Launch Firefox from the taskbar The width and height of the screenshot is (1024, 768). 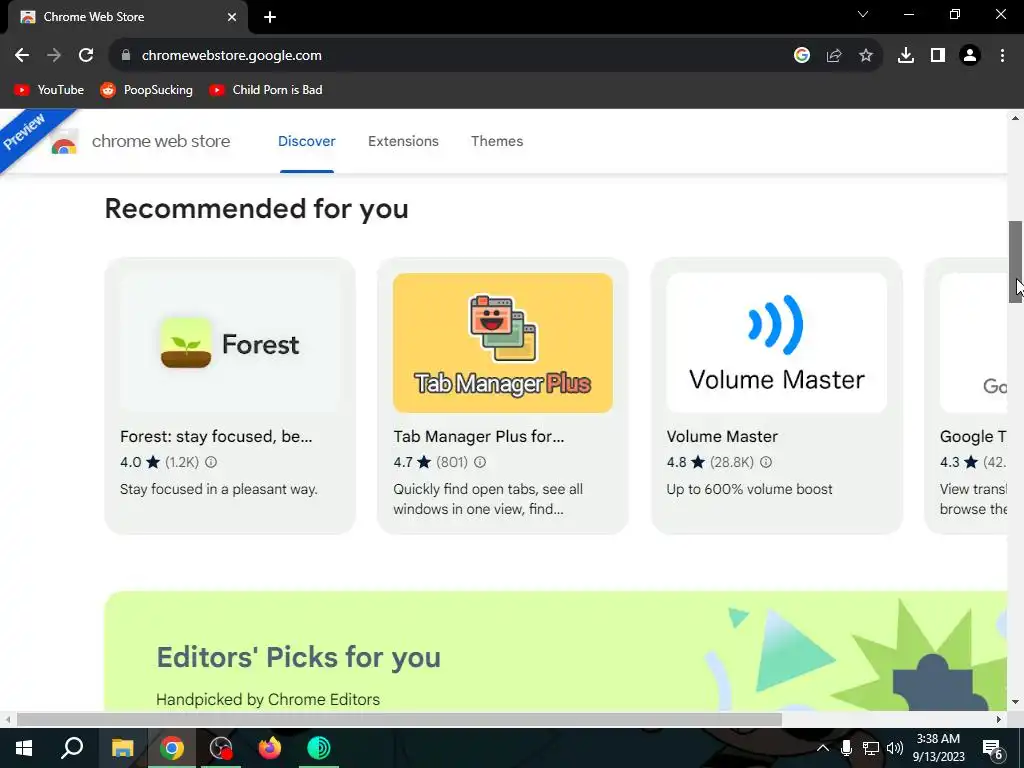tap(270, 748)
